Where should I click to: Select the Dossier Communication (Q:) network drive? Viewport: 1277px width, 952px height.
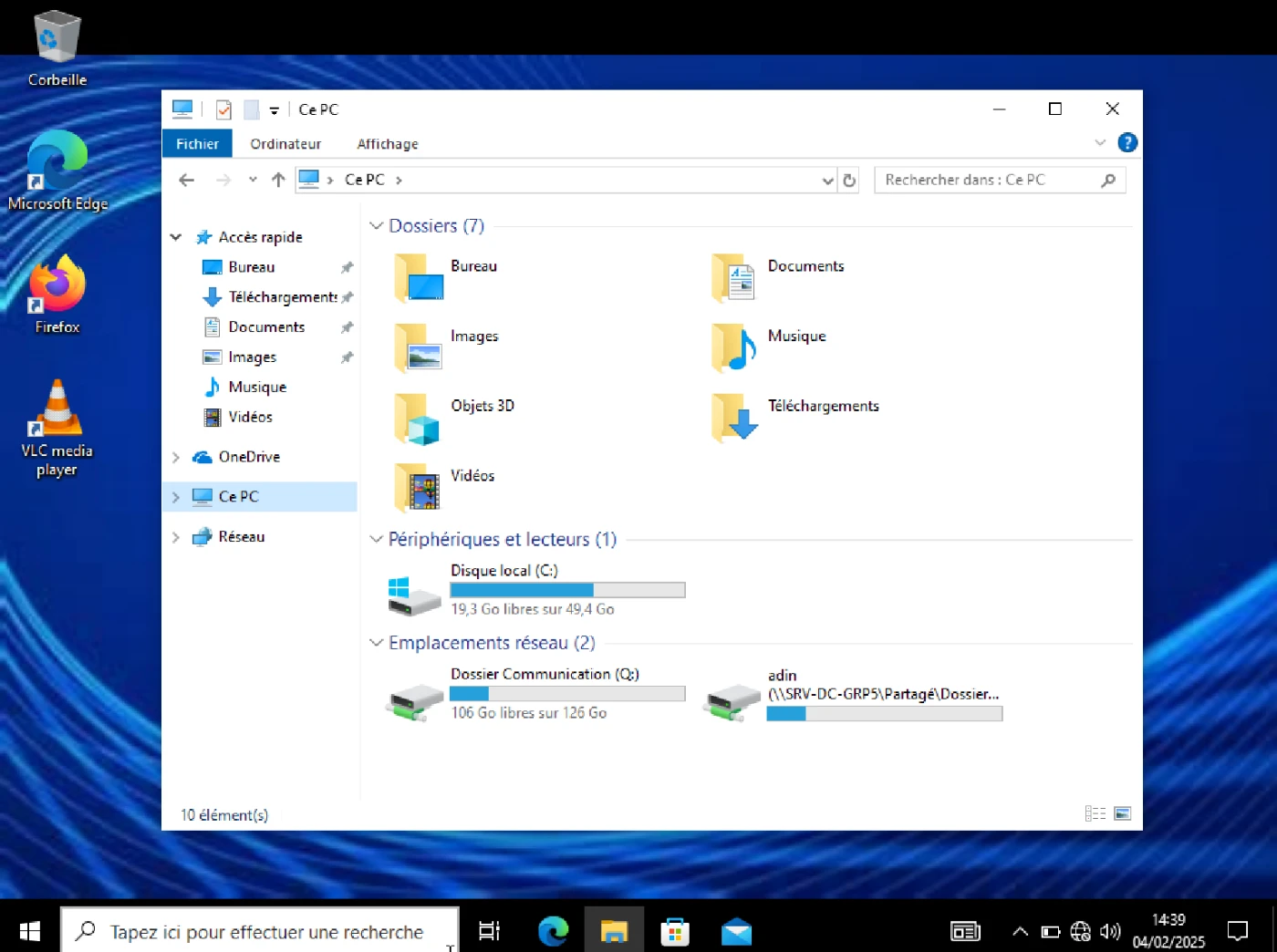[x=536, y=694]
